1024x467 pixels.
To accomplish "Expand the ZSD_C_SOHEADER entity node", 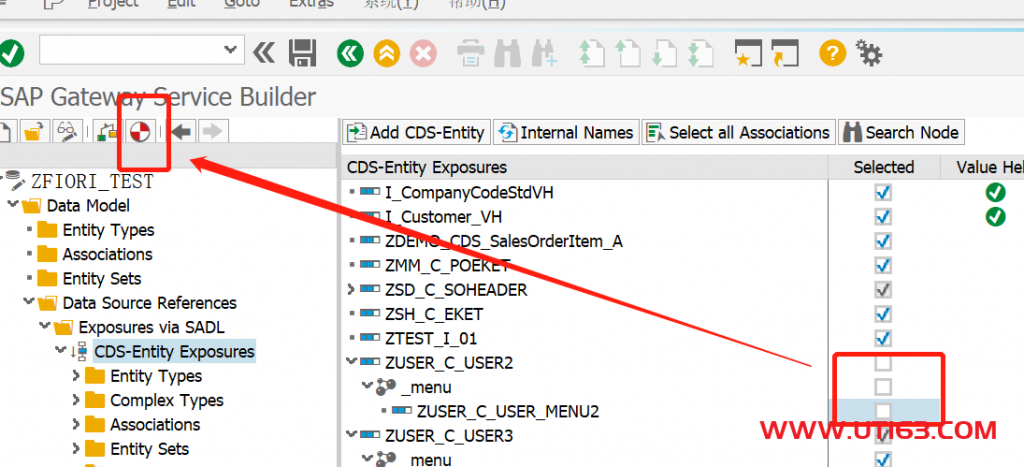I will click(x=350, y=290).
